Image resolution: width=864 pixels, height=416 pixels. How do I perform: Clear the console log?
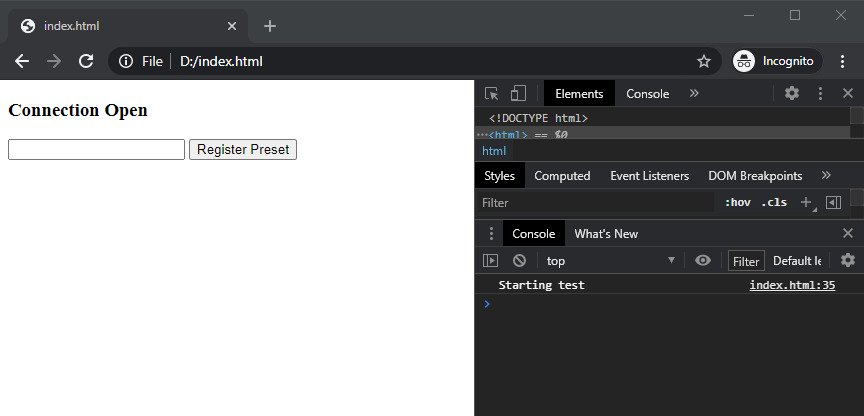click(x=519, y=261)
